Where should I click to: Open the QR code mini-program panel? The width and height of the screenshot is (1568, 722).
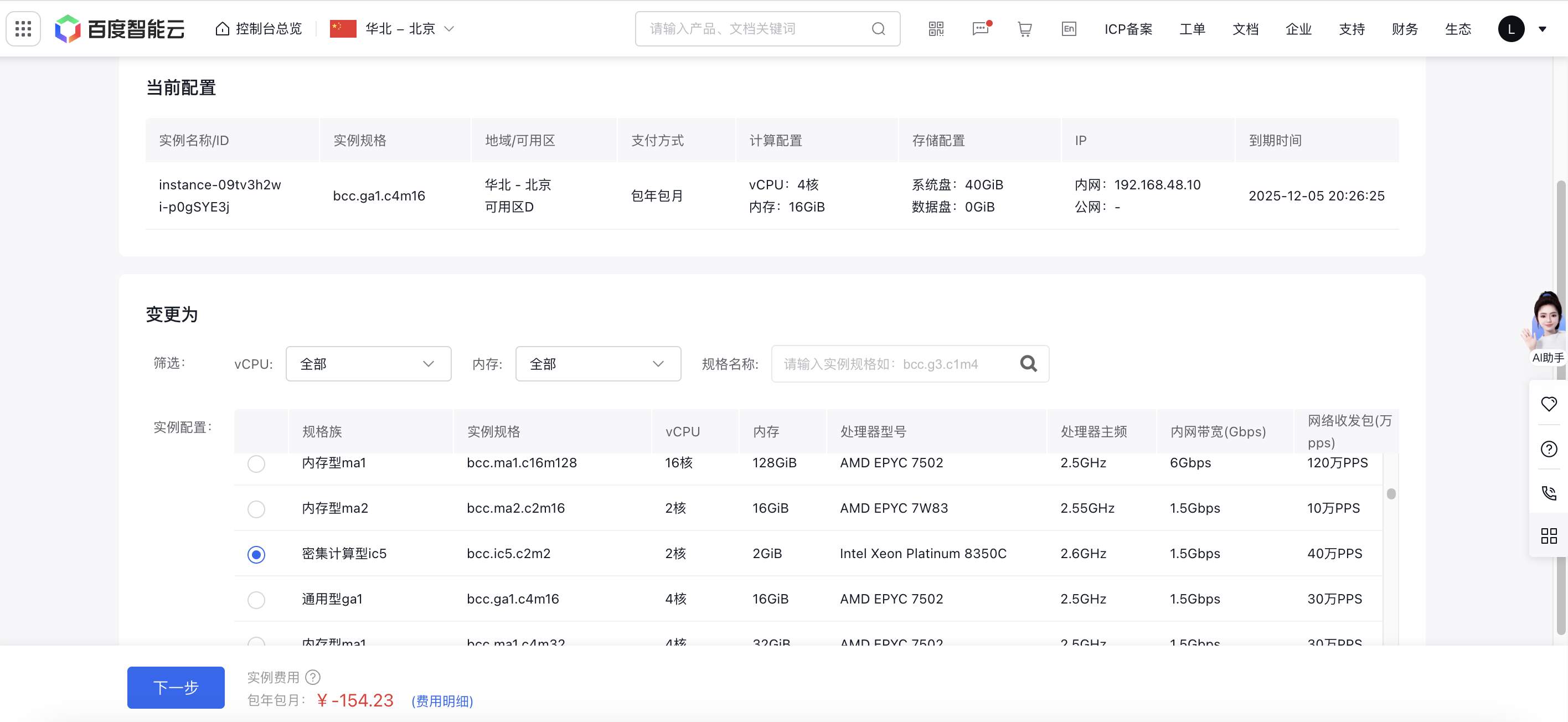pos(936,29)
